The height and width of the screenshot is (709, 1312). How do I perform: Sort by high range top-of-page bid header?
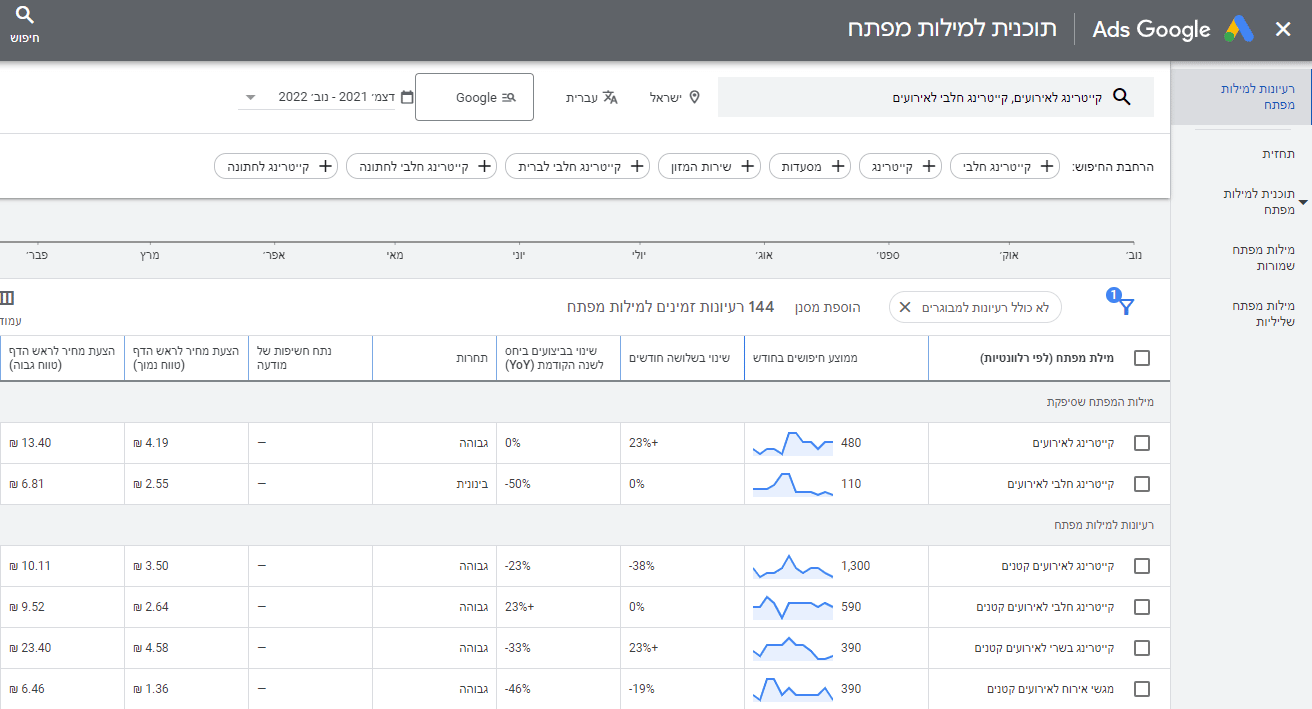pos(62,358)
